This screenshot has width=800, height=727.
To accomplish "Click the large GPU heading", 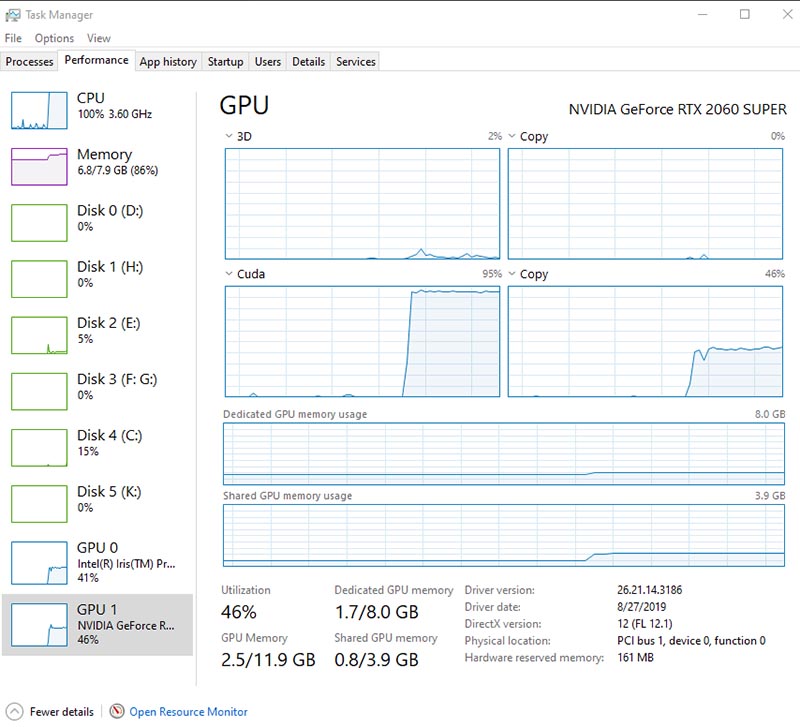I will coord(244,105).
